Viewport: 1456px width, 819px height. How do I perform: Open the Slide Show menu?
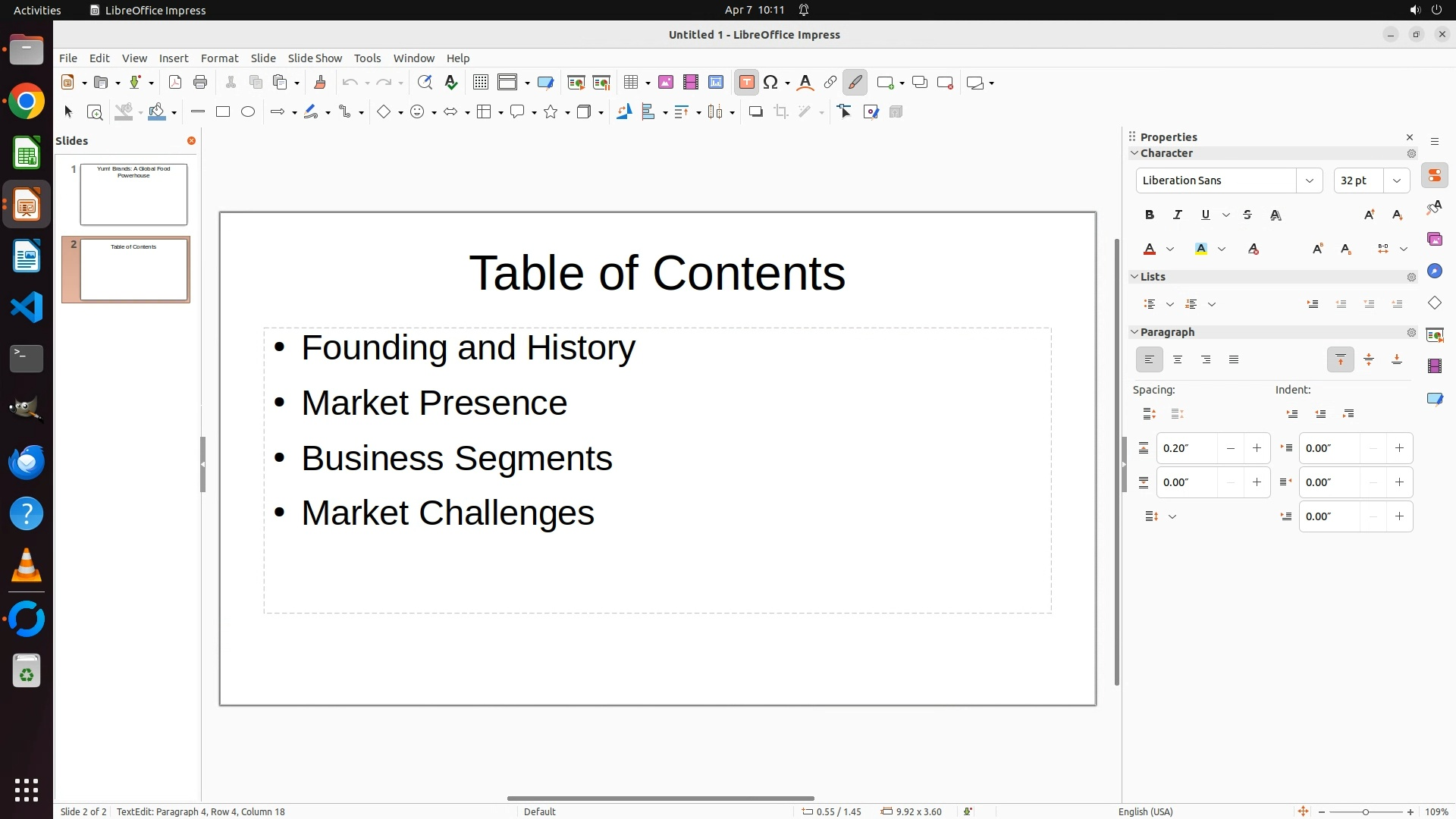(x=315, y=58)
